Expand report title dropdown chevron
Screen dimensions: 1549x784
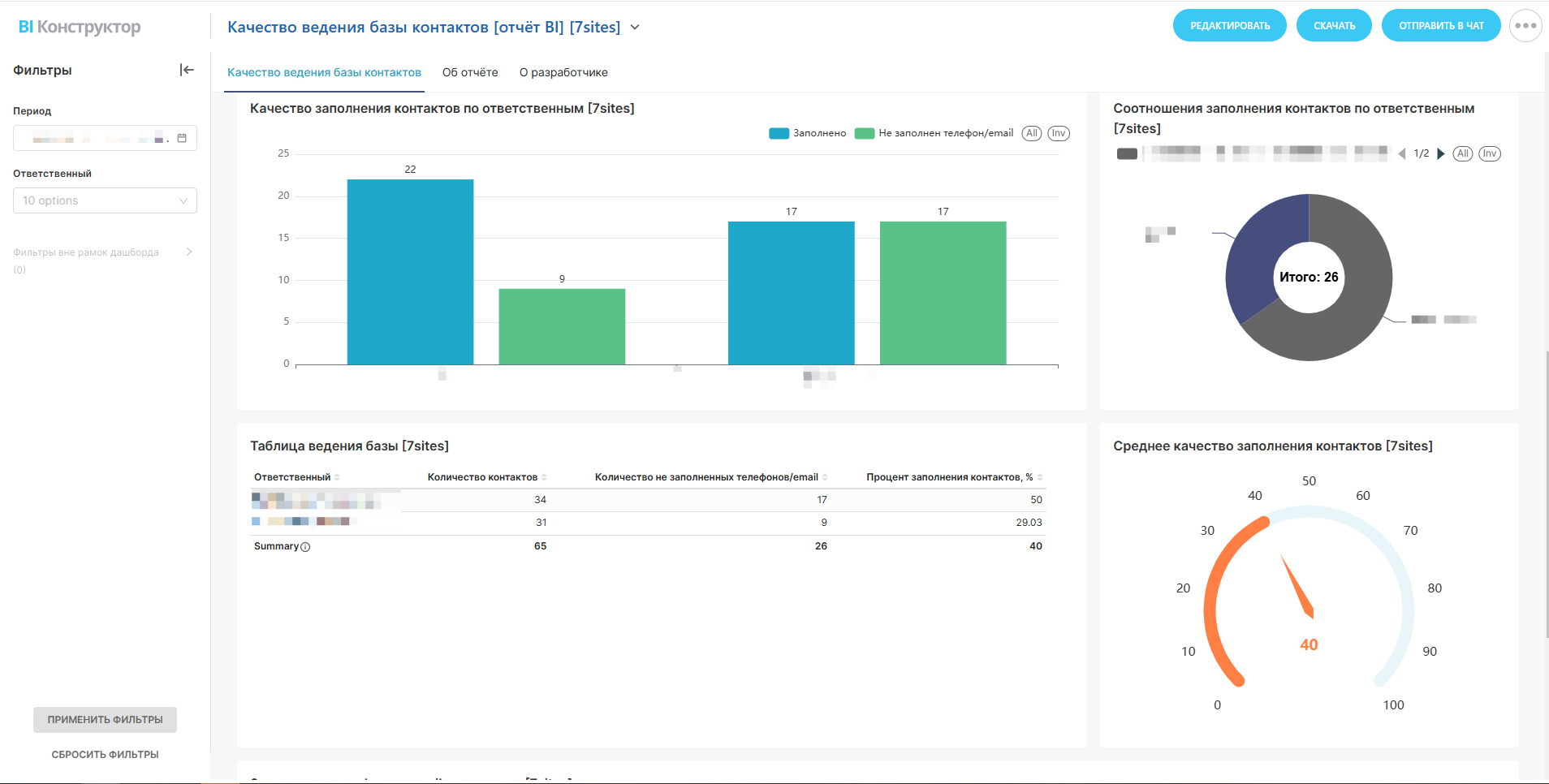tap(635, 28)
